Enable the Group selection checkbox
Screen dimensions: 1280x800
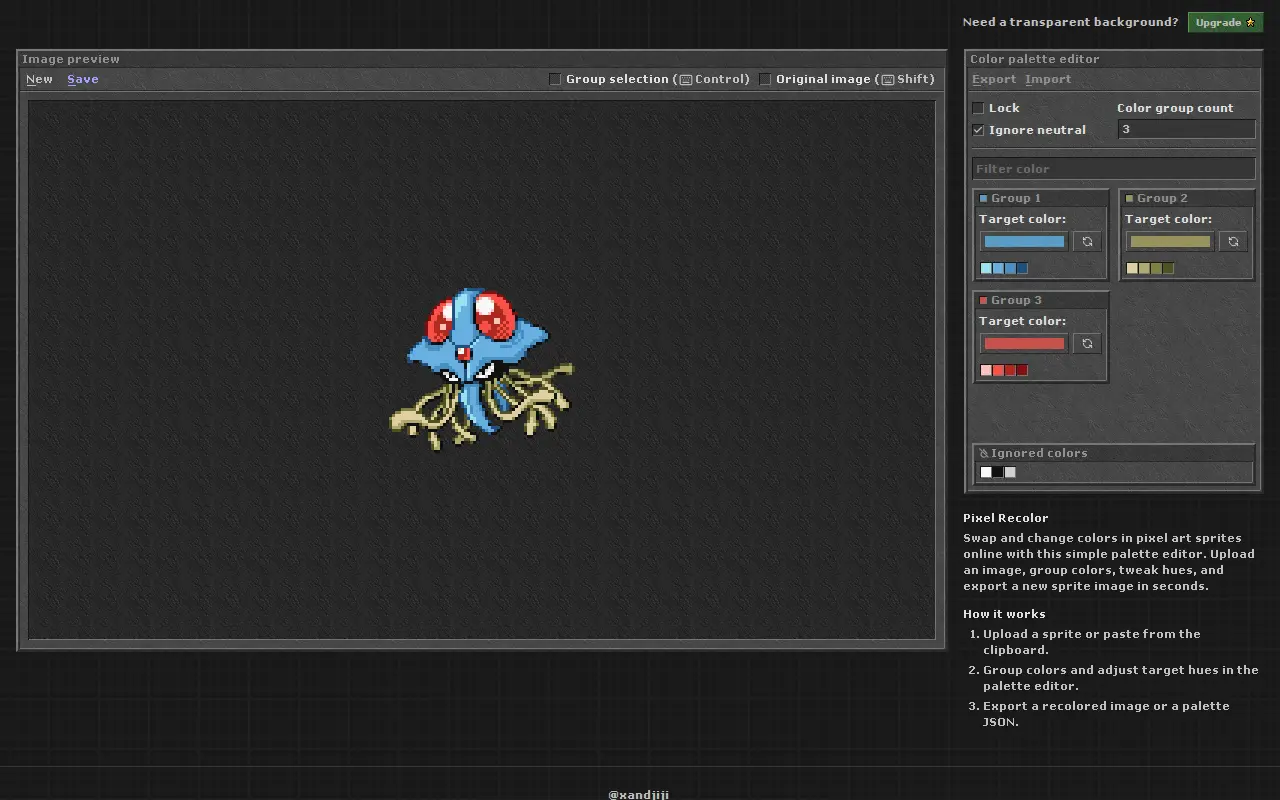point(555,79)
